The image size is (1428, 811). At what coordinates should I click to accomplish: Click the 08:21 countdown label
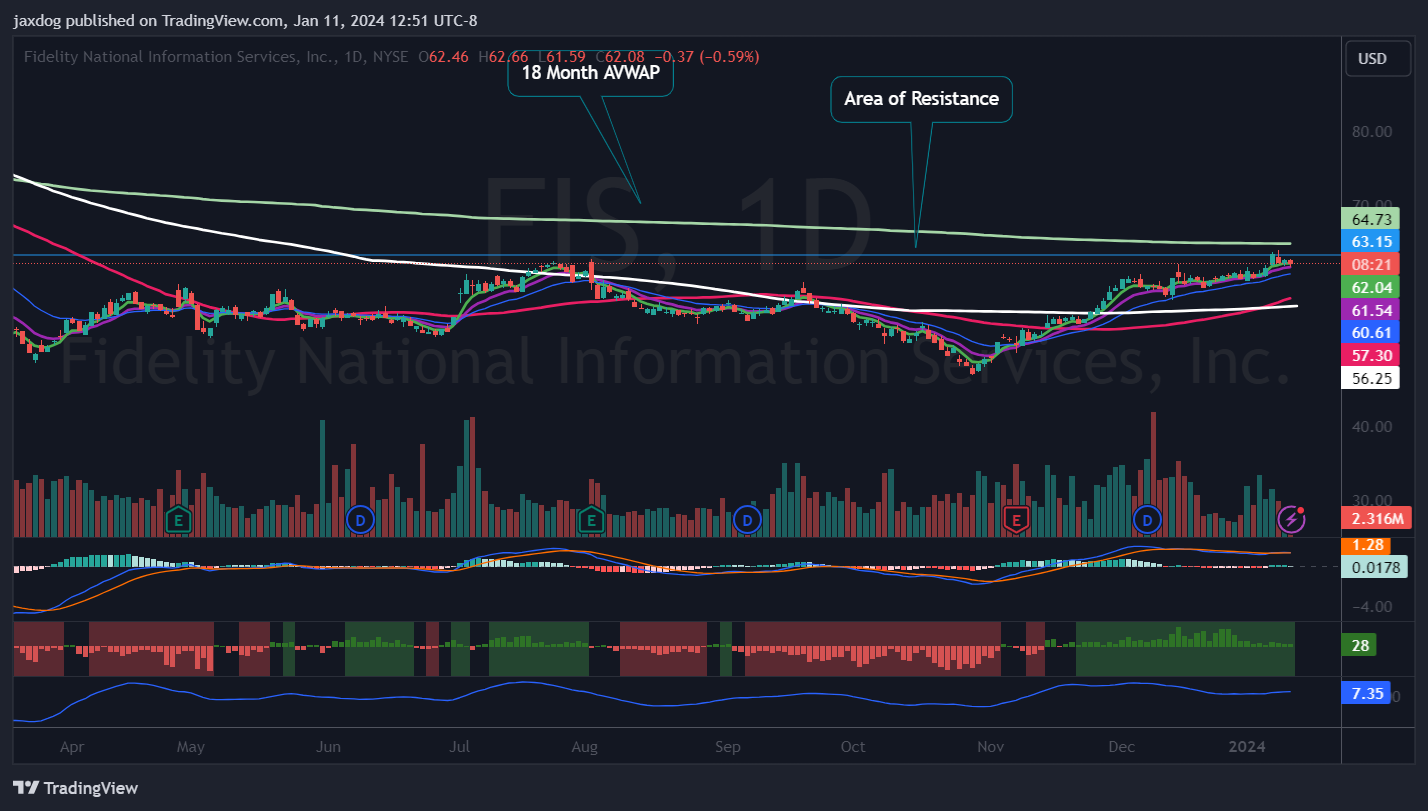pos(1369,265)
